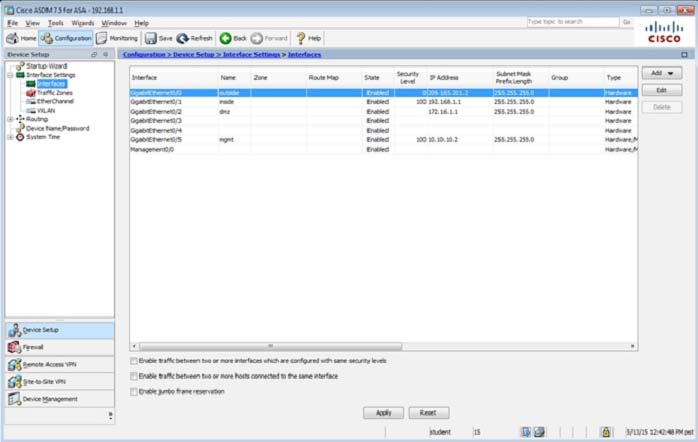Sort by the Security Level column header
Screen dimensions: 698x442
[408, 77]
